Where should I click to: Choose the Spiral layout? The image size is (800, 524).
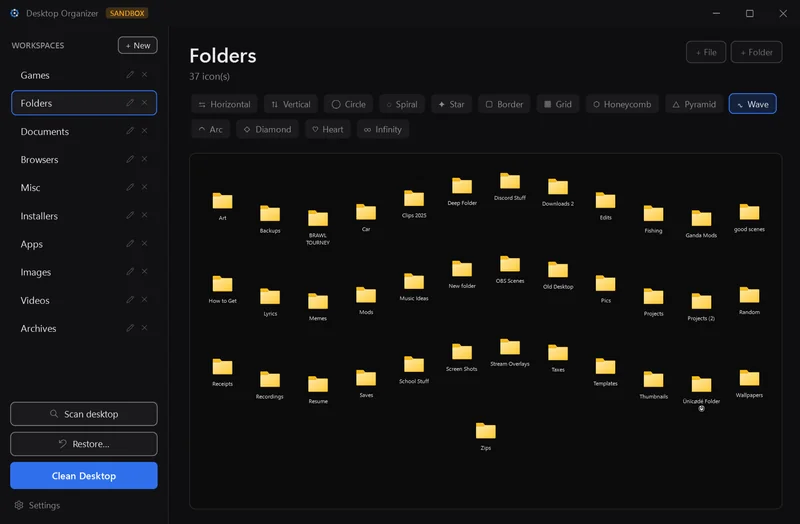point(402,104)
